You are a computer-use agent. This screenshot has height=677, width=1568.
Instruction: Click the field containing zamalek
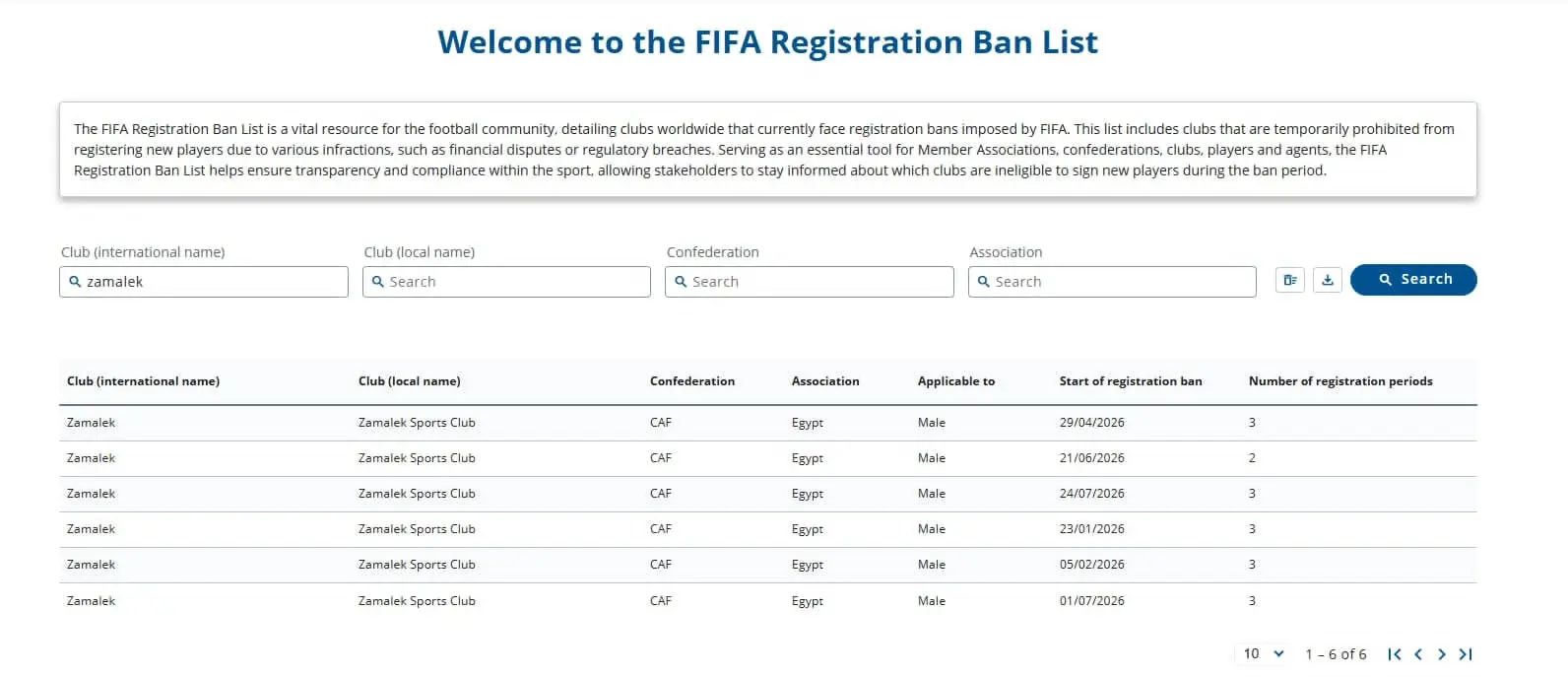click(x=204, y=282)
